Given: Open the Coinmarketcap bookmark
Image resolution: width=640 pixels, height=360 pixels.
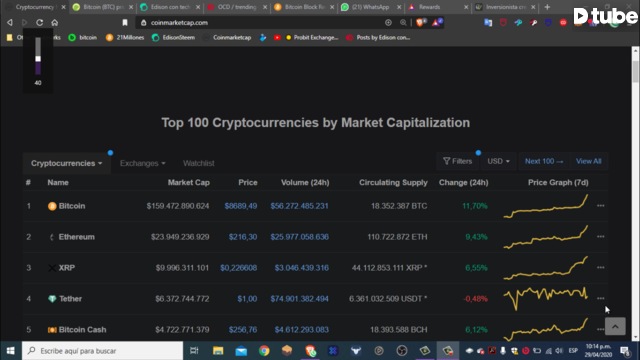Looking at the screenshot, I should pyautogui.click(x=227, y=38).
